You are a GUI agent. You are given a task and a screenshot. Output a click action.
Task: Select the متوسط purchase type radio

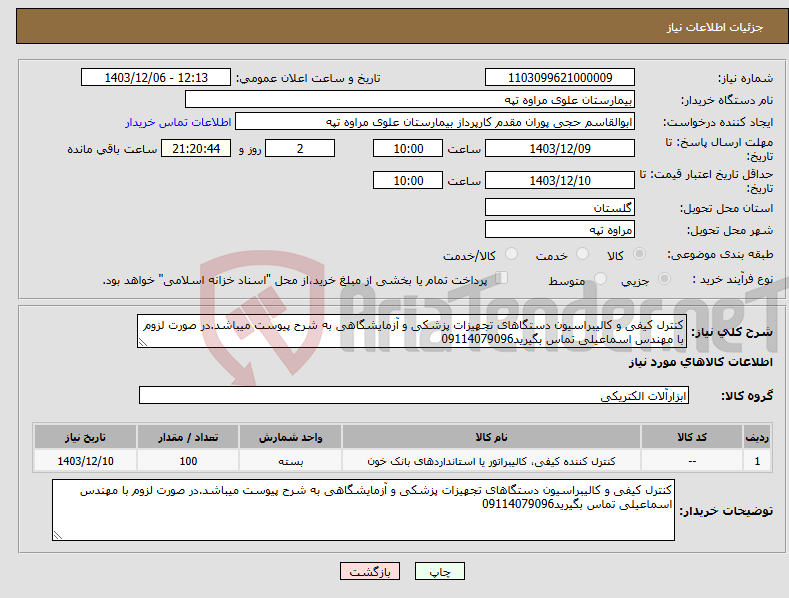point(600,278)
